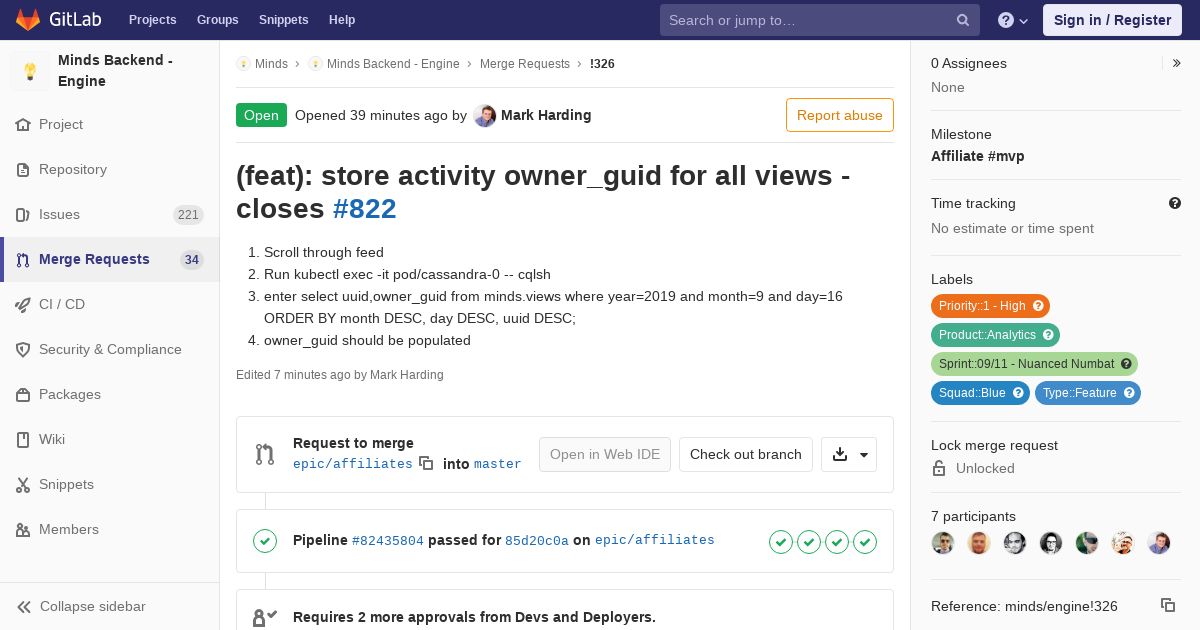Click Merge Requests breadcrumb
Screen dimensions: 1200x630
point(525,64)
